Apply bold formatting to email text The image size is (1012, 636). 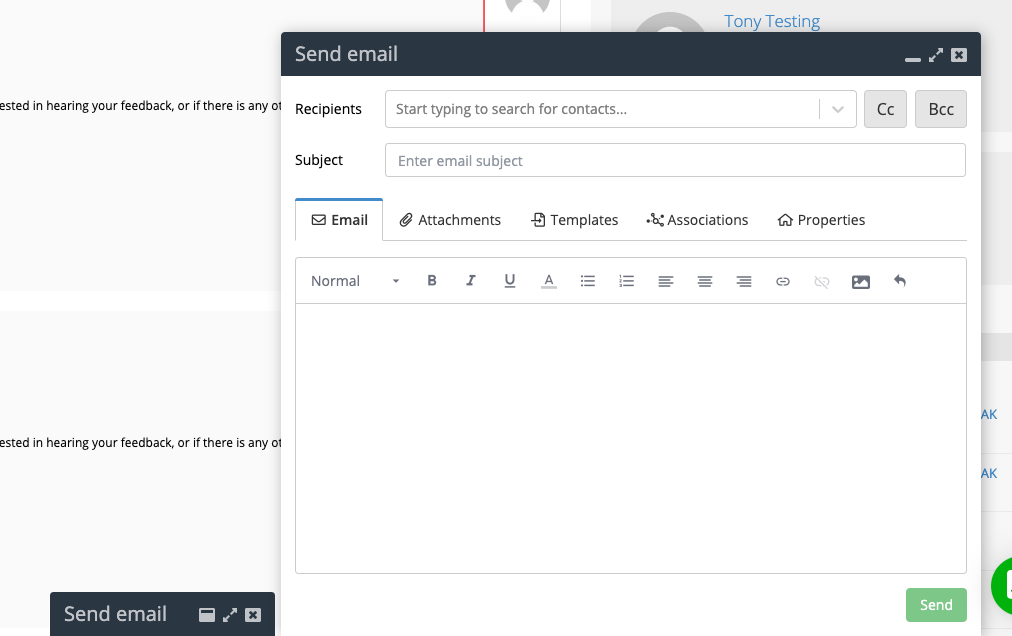click(x=431, y=281)
